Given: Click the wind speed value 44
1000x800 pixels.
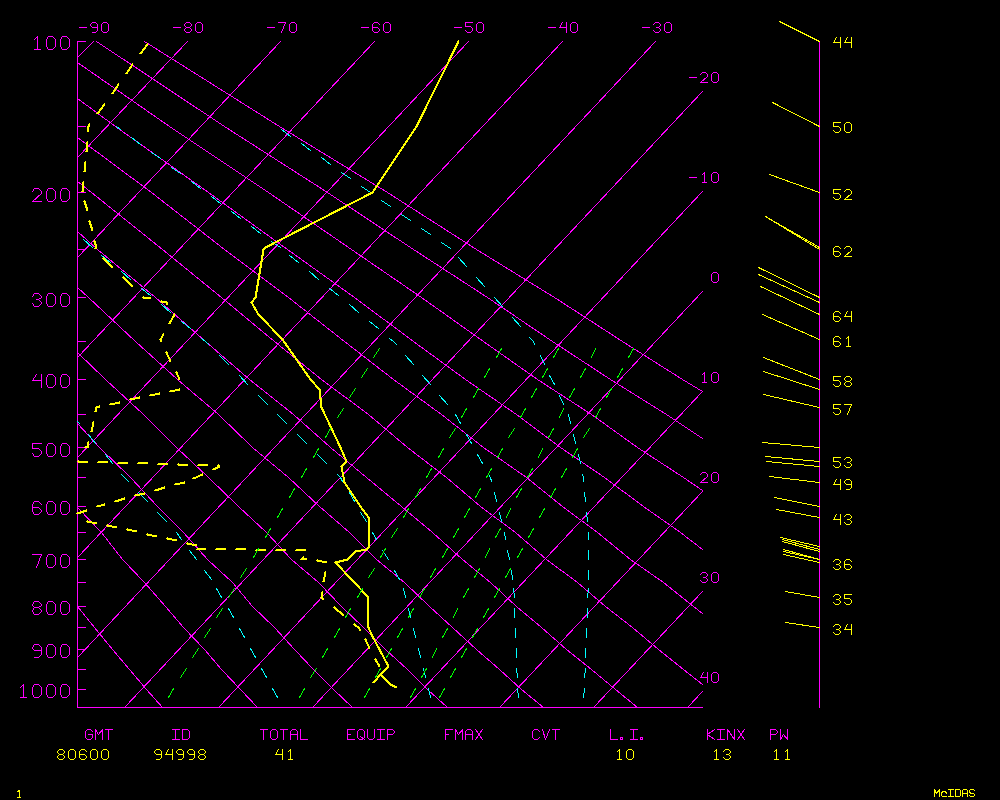Looking at the screenshot, I should pyautogui.click(x=842, y=42).
